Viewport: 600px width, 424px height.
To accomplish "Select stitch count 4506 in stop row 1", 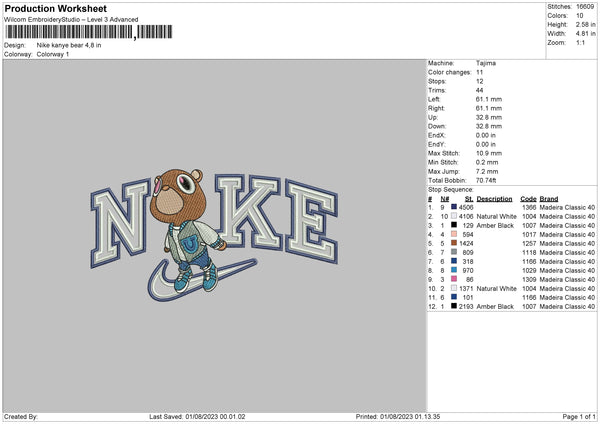I will pos(466,207).
